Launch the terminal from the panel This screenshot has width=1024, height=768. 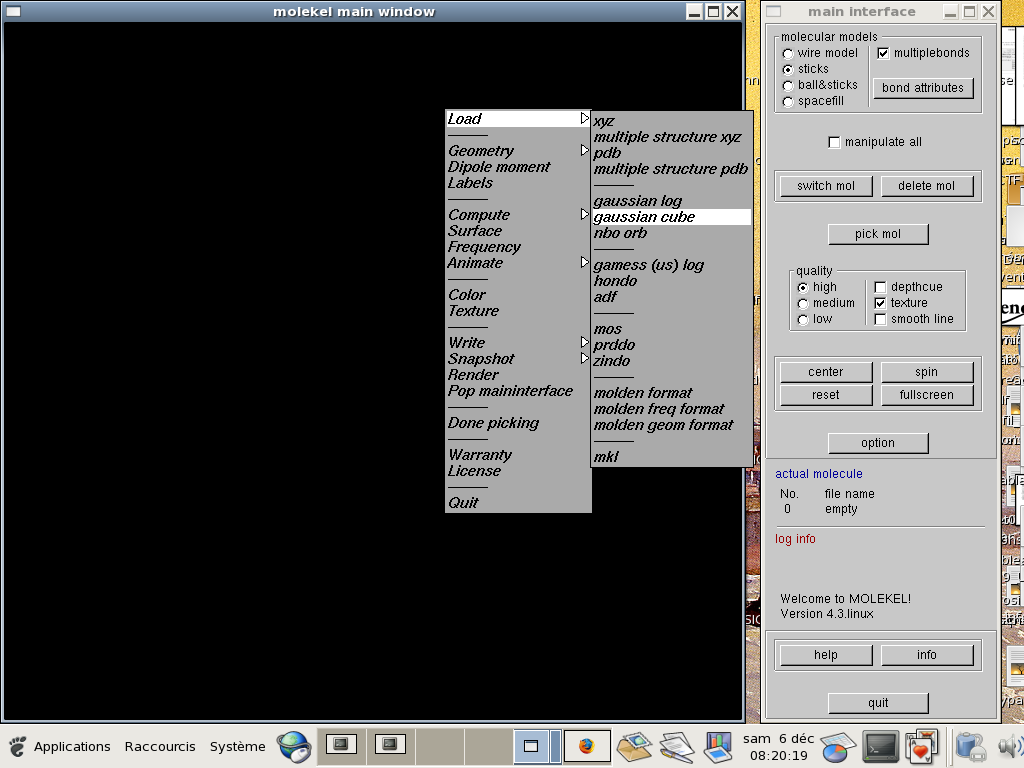tap(880, 746)
